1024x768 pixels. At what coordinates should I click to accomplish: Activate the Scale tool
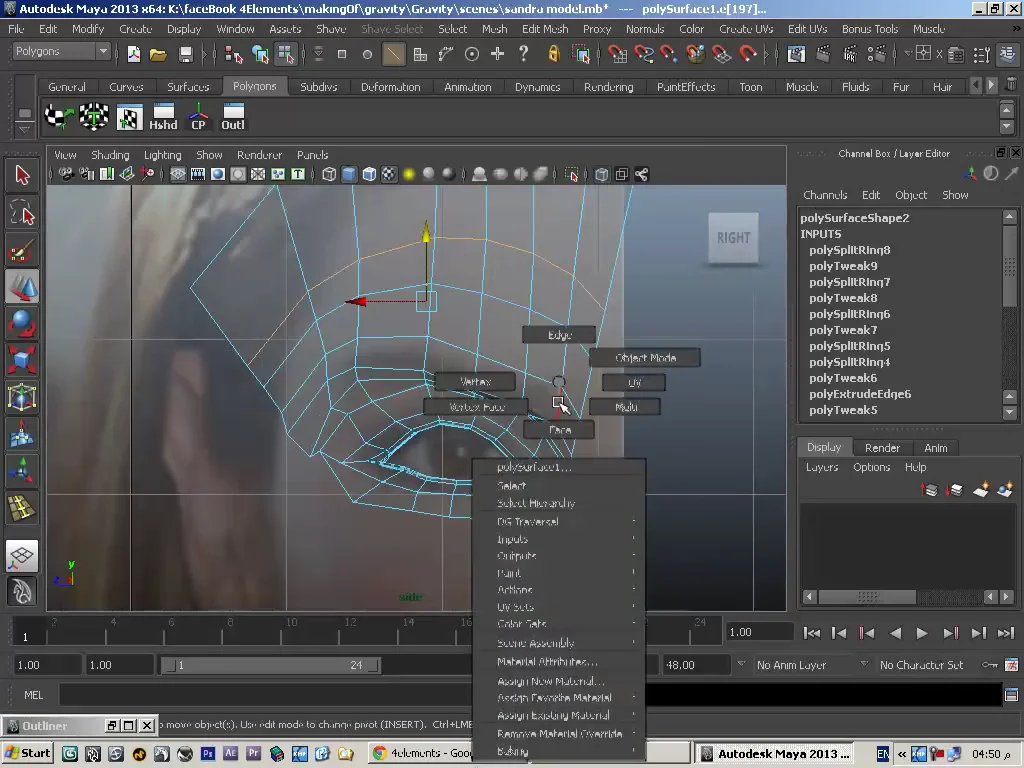(22, 360)
